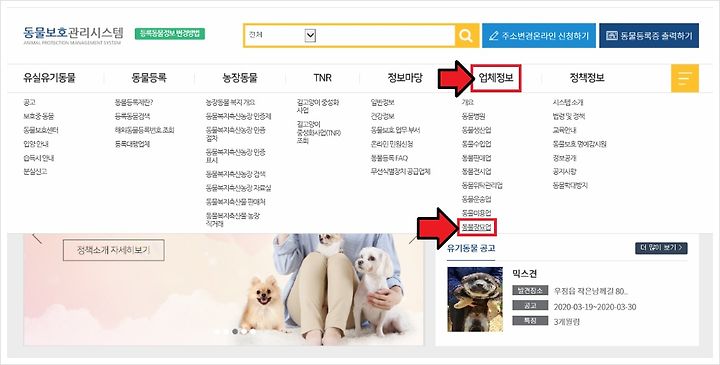Image resolution: width=720 pixels, height=365 pixels.
Task: Select 공고 under the 유실유기동물 menu
Action: (x=29, y=103)
